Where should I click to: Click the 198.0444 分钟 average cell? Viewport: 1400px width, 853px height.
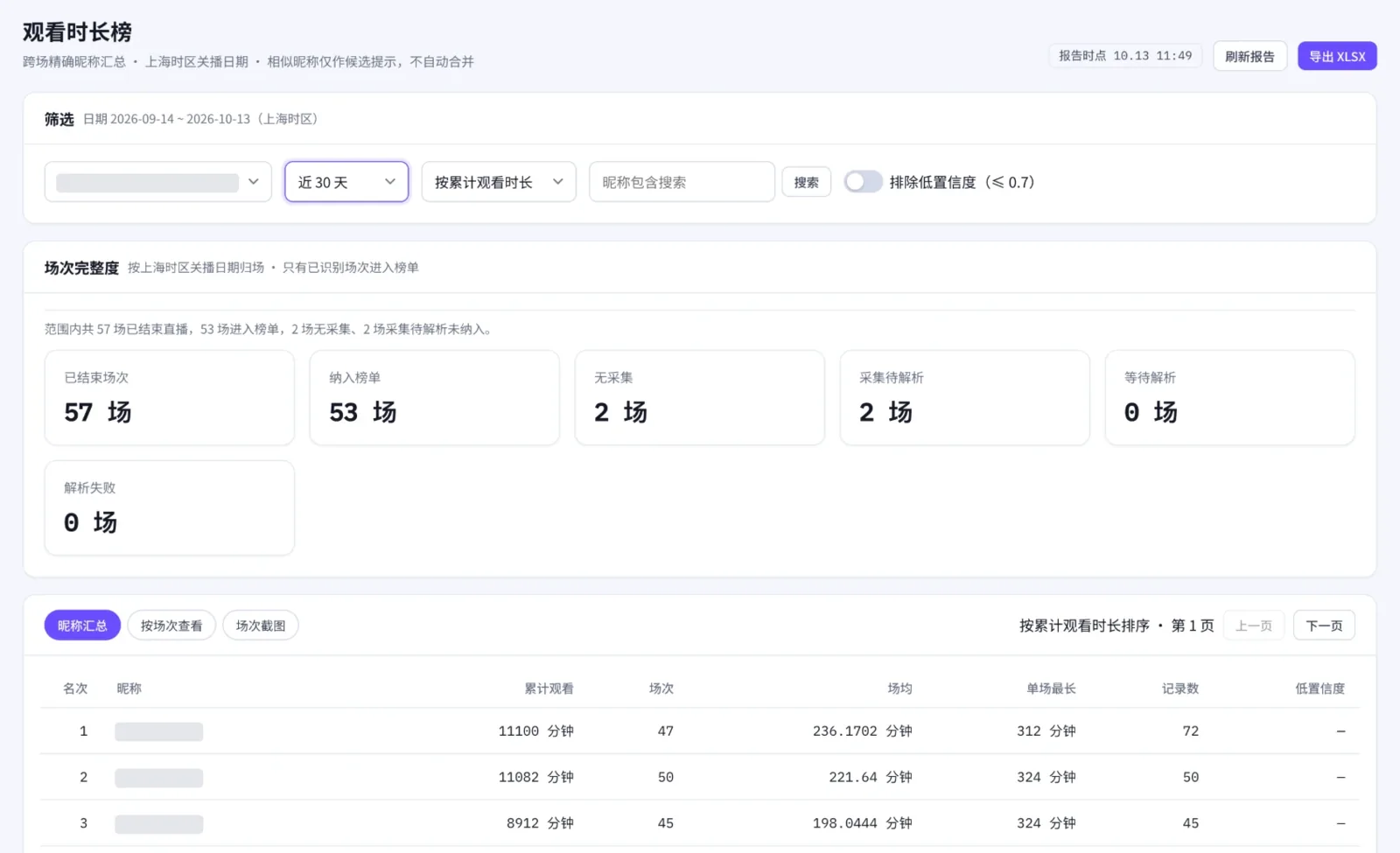coord(862,823)
